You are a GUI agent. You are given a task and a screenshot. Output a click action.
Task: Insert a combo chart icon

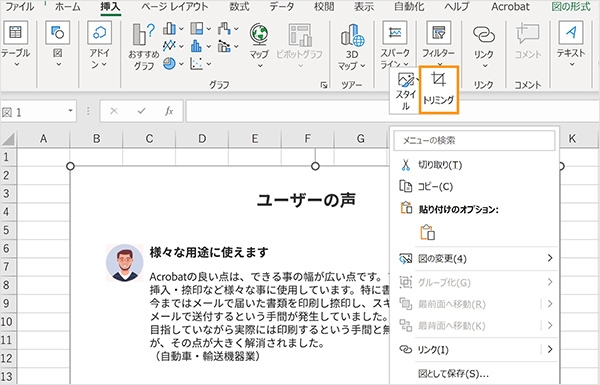tap(224, 46)
